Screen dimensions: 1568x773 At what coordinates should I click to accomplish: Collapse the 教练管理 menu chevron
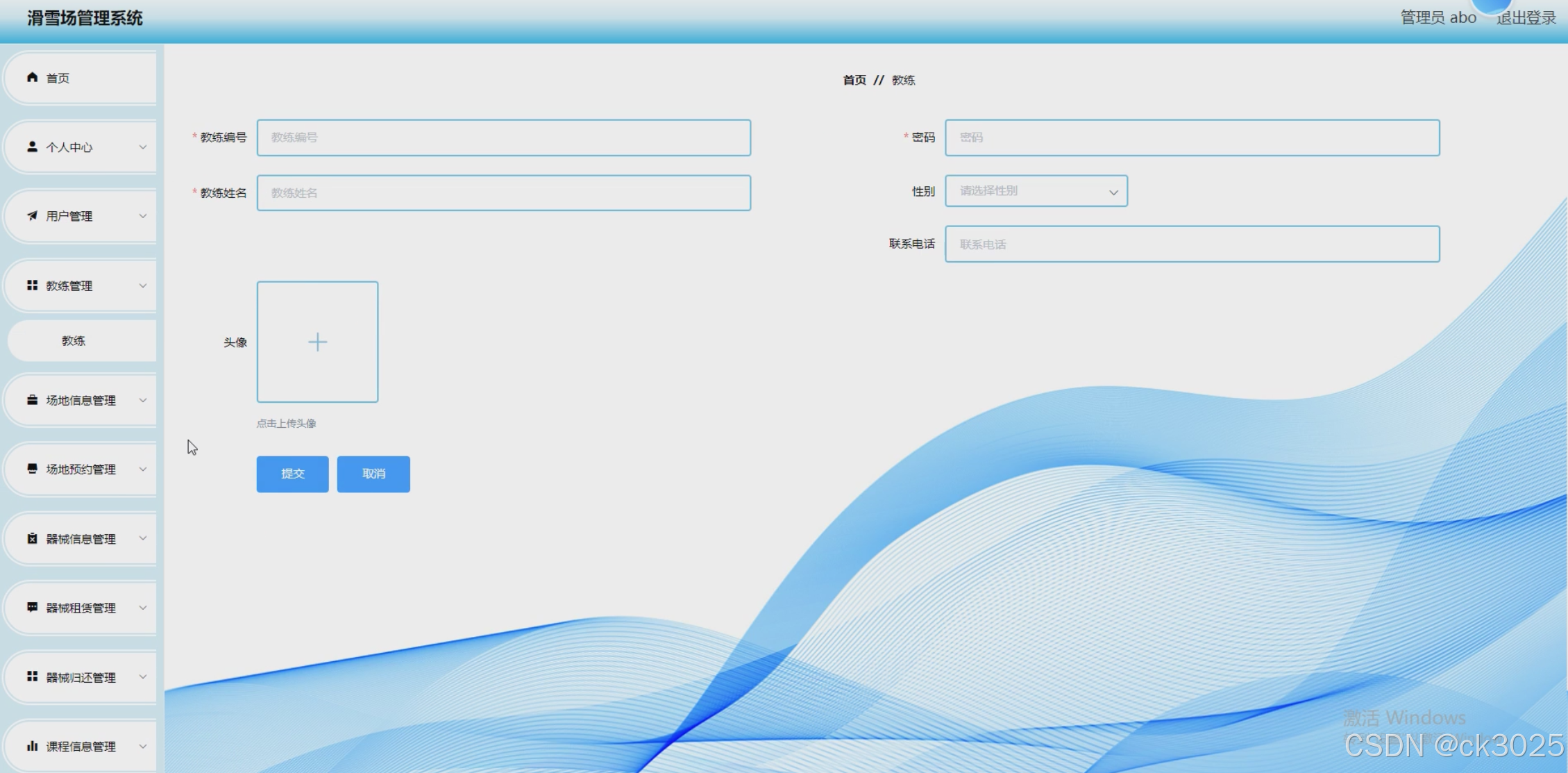click(143, 285)
